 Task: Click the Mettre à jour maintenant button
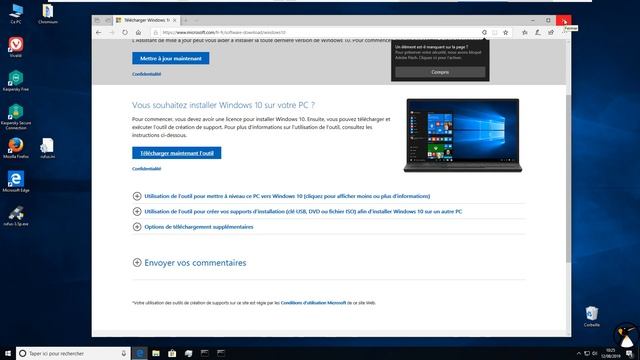pos(171,58)
